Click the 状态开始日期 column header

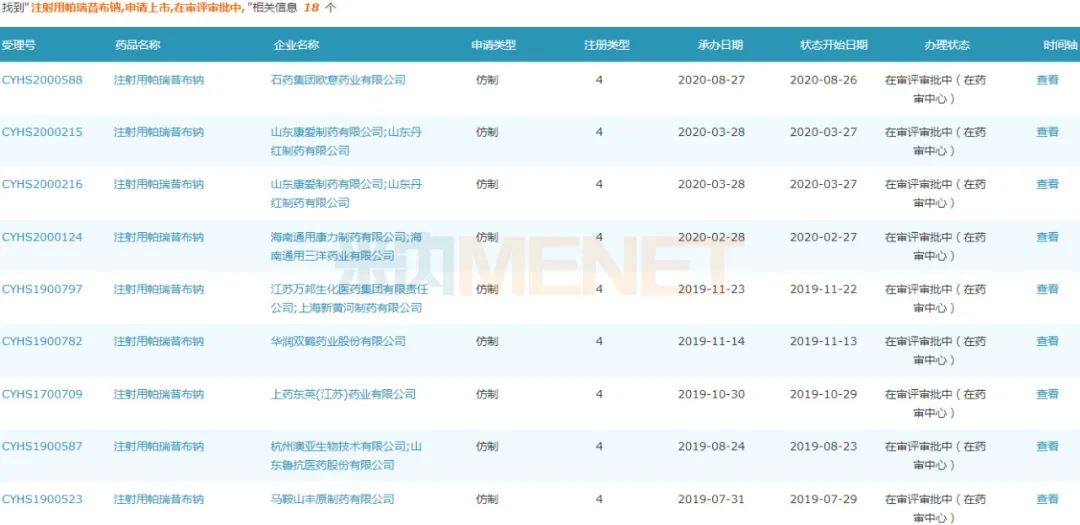click(833, 45)
